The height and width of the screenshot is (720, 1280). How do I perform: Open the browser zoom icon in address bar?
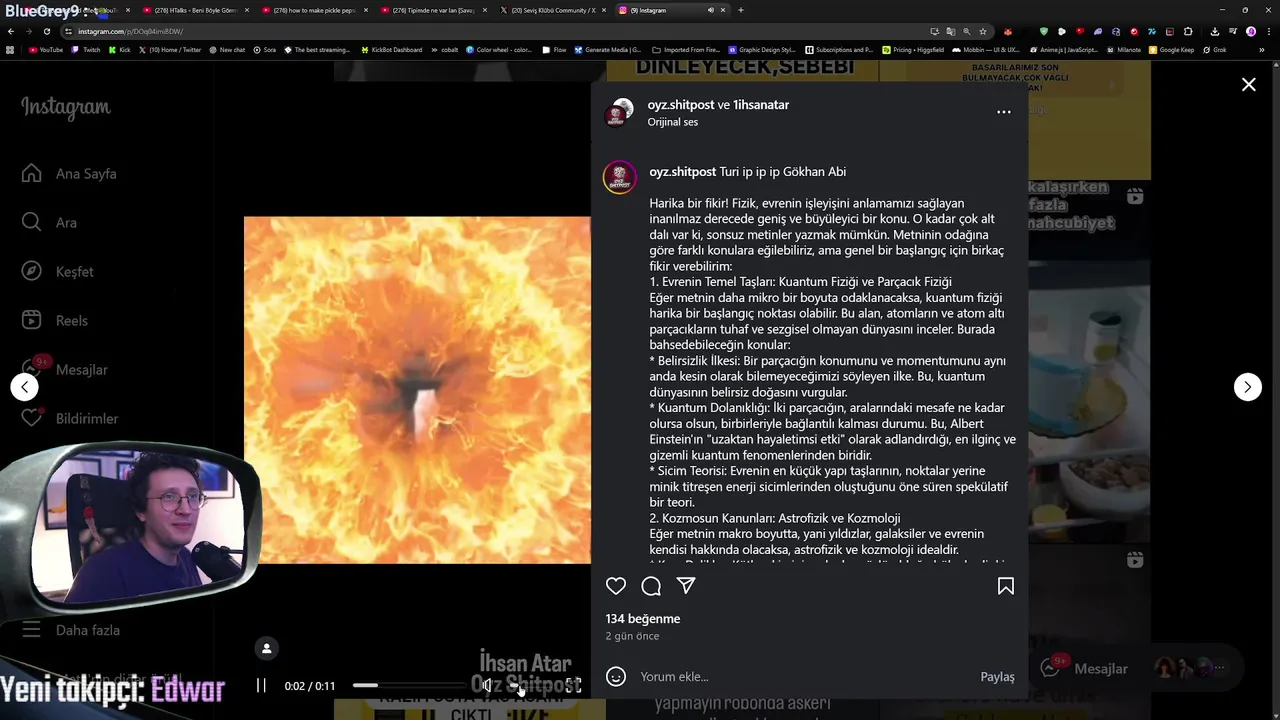pyautogui.click(x=966, y=31)
